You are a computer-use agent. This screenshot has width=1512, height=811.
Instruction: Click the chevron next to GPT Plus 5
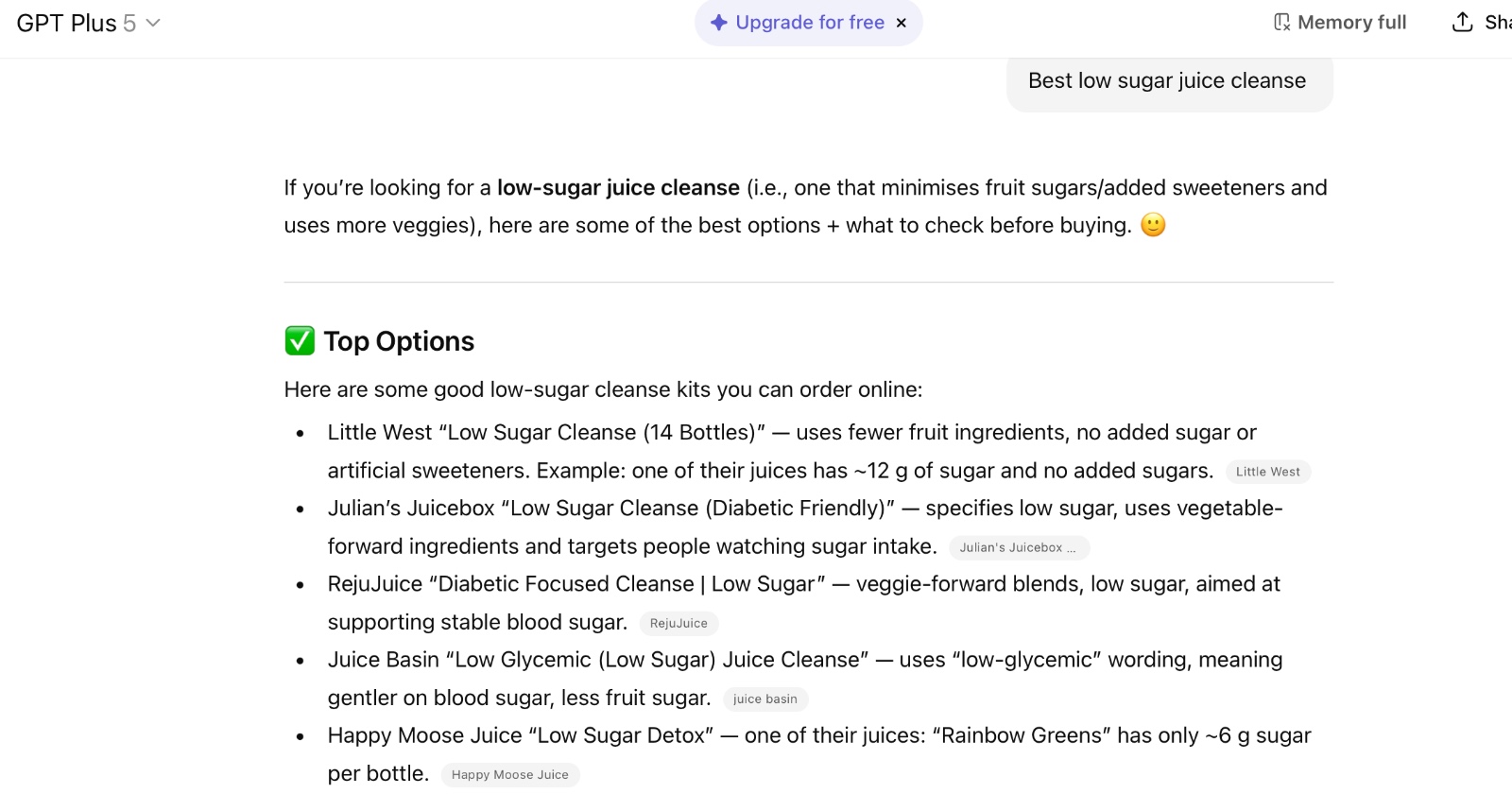pos(153,23)
